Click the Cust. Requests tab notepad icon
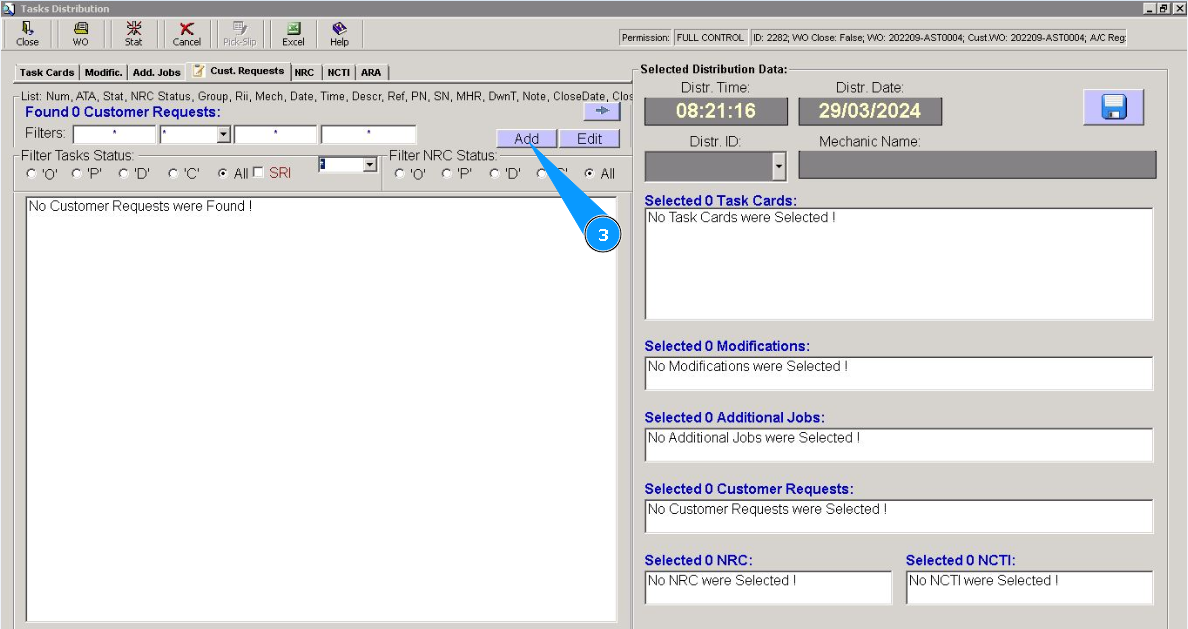This screenshot has height=629, width=1188. (199, 70)
